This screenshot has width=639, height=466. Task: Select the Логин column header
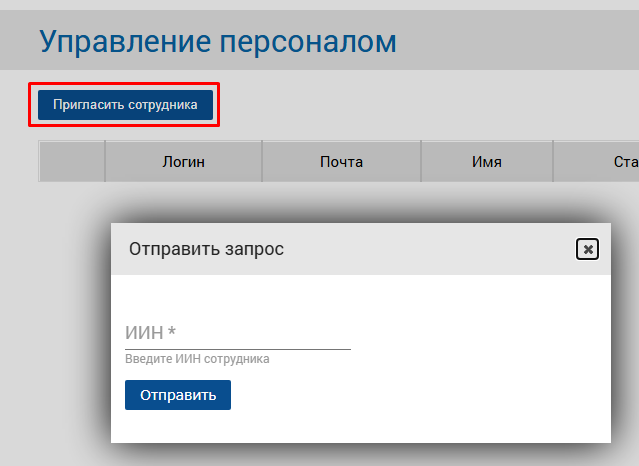(183, 161)
